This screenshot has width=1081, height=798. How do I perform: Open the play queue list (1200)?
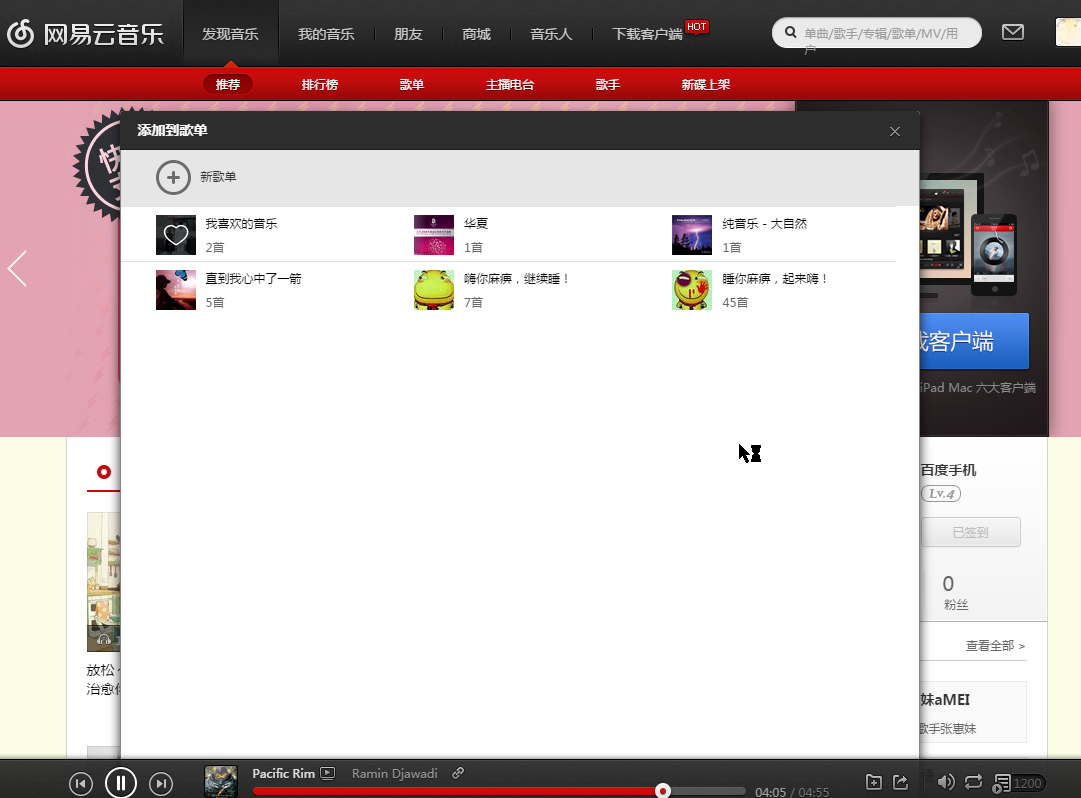[1018, 784]
